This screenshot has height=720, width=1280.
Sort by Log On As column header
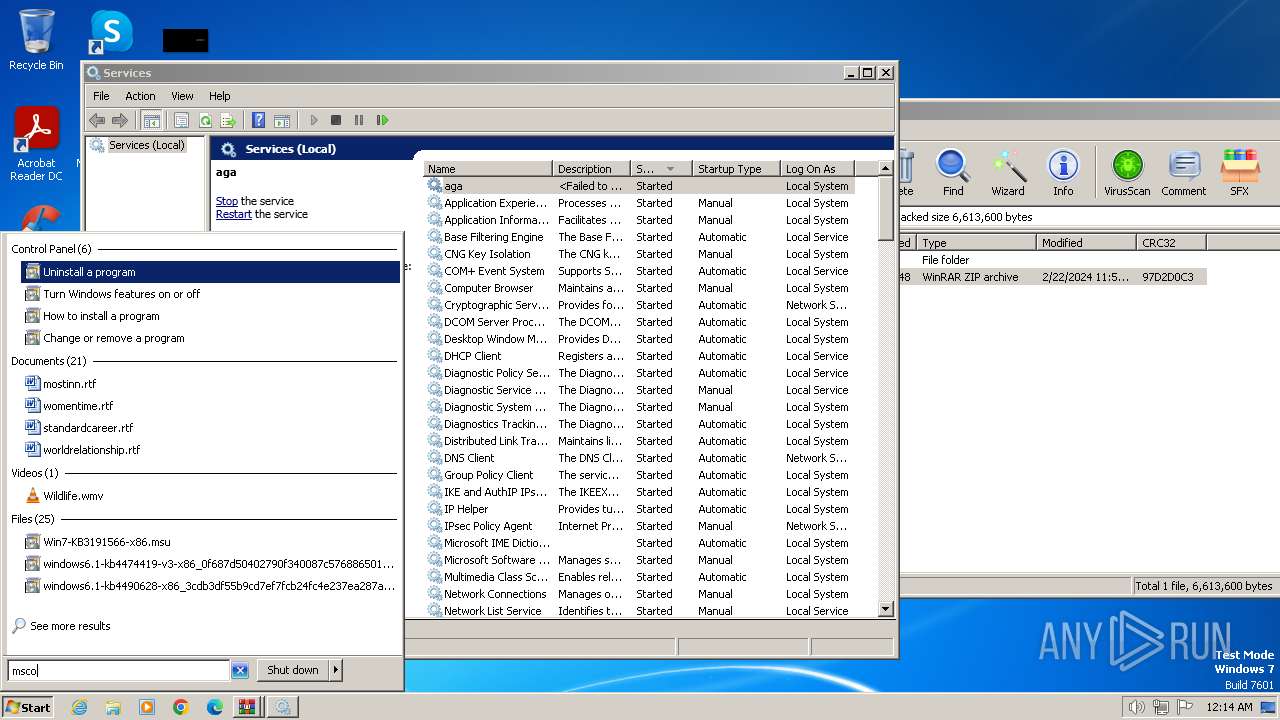(x=817, y=169)
